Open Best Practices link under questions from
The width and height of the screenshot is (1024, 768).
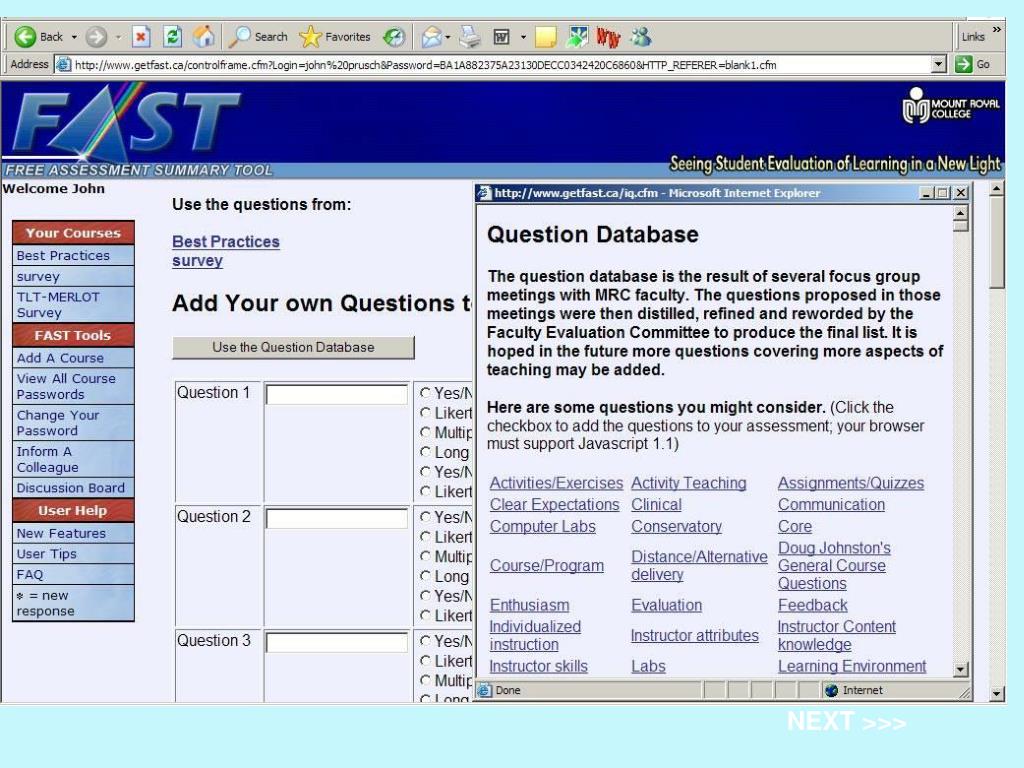click(226, 242)
